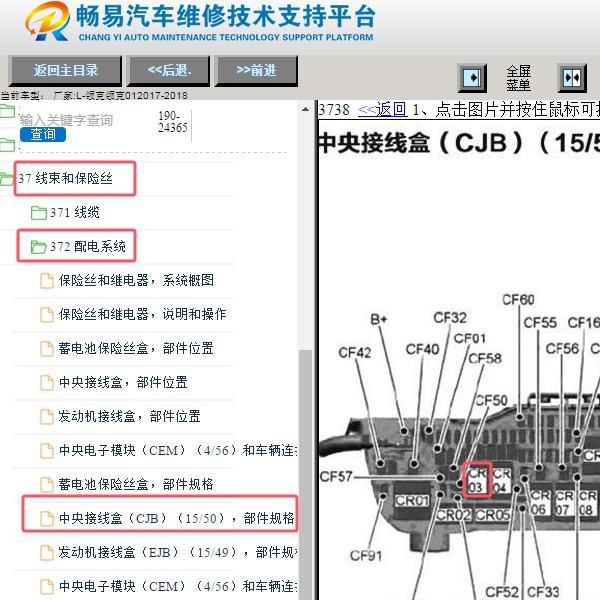Click the 190-24365 code text
This screenshot has width=600, height=600.
click(173, 121)
